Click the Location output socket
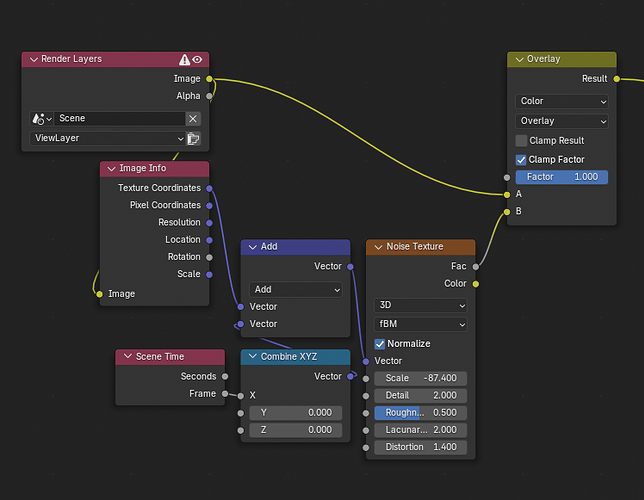Screen dimensions: 644x500 coord(209,240)
